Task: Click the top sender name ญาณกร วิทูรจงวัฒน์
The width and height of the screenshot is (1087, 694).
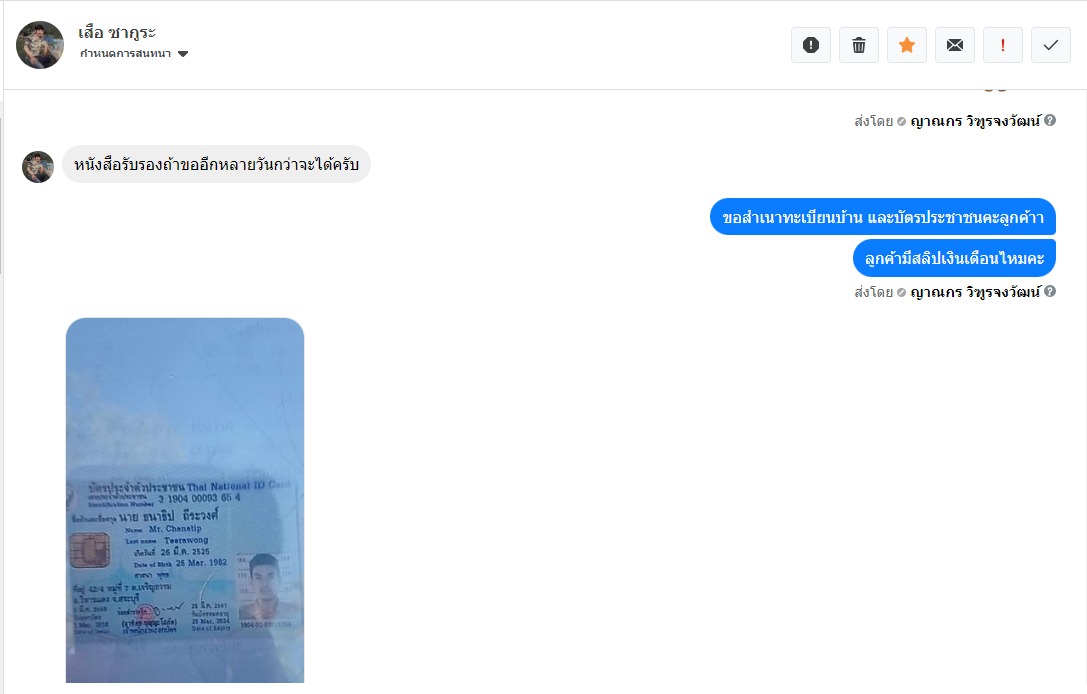Action: pyautogui.click(x=975, y=121)
